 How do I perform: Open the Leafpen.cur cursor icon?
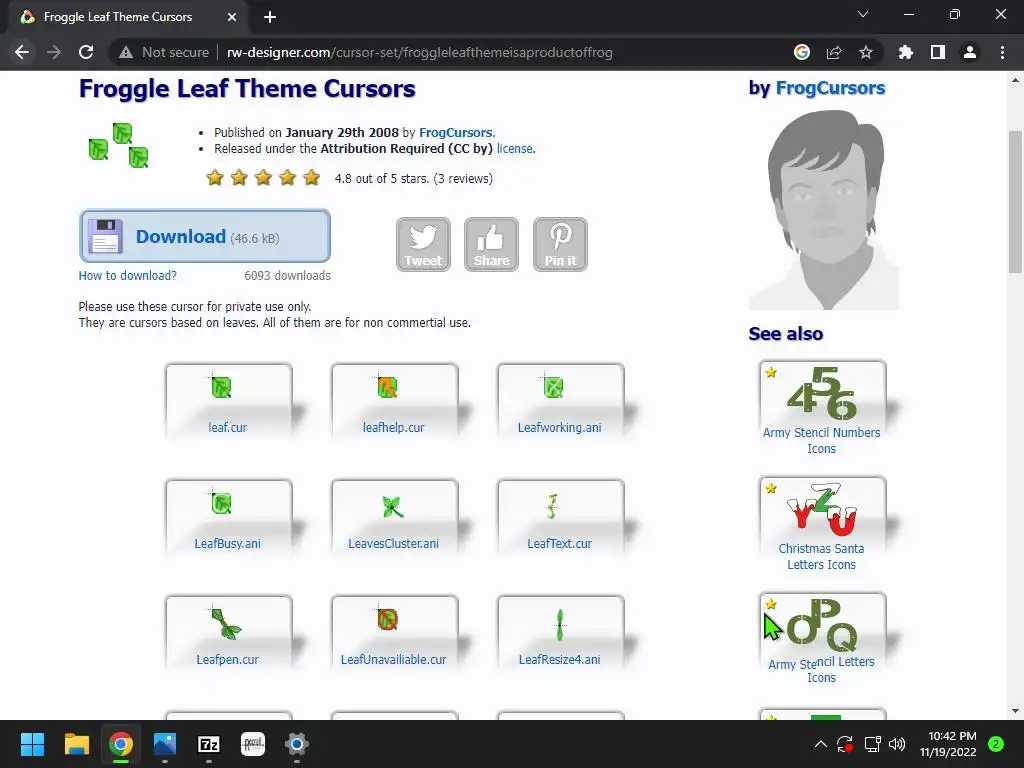tap(225, 623)
